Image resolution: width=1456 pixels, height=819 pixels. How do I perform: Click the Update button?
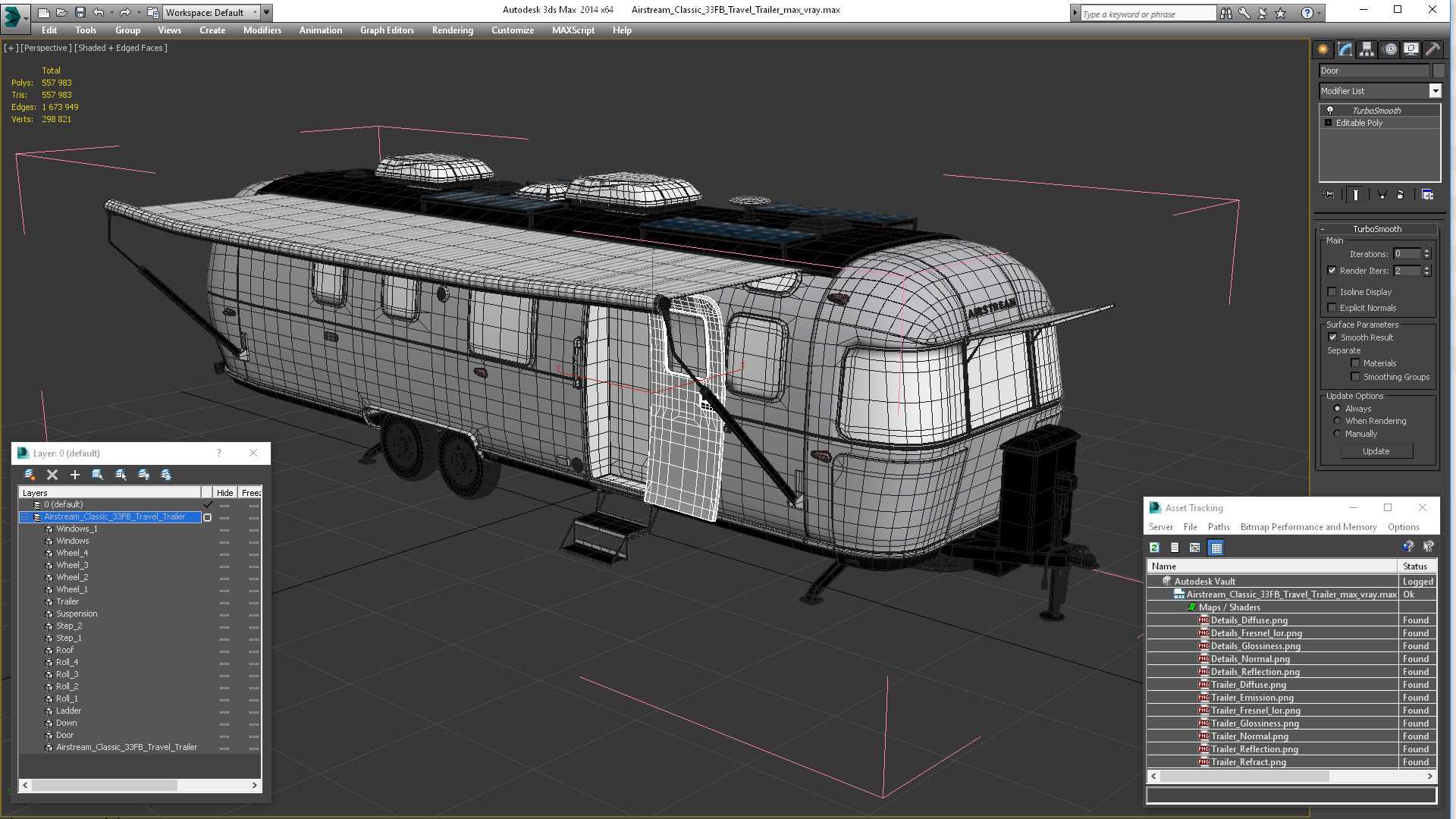[x=1376, y=451]
